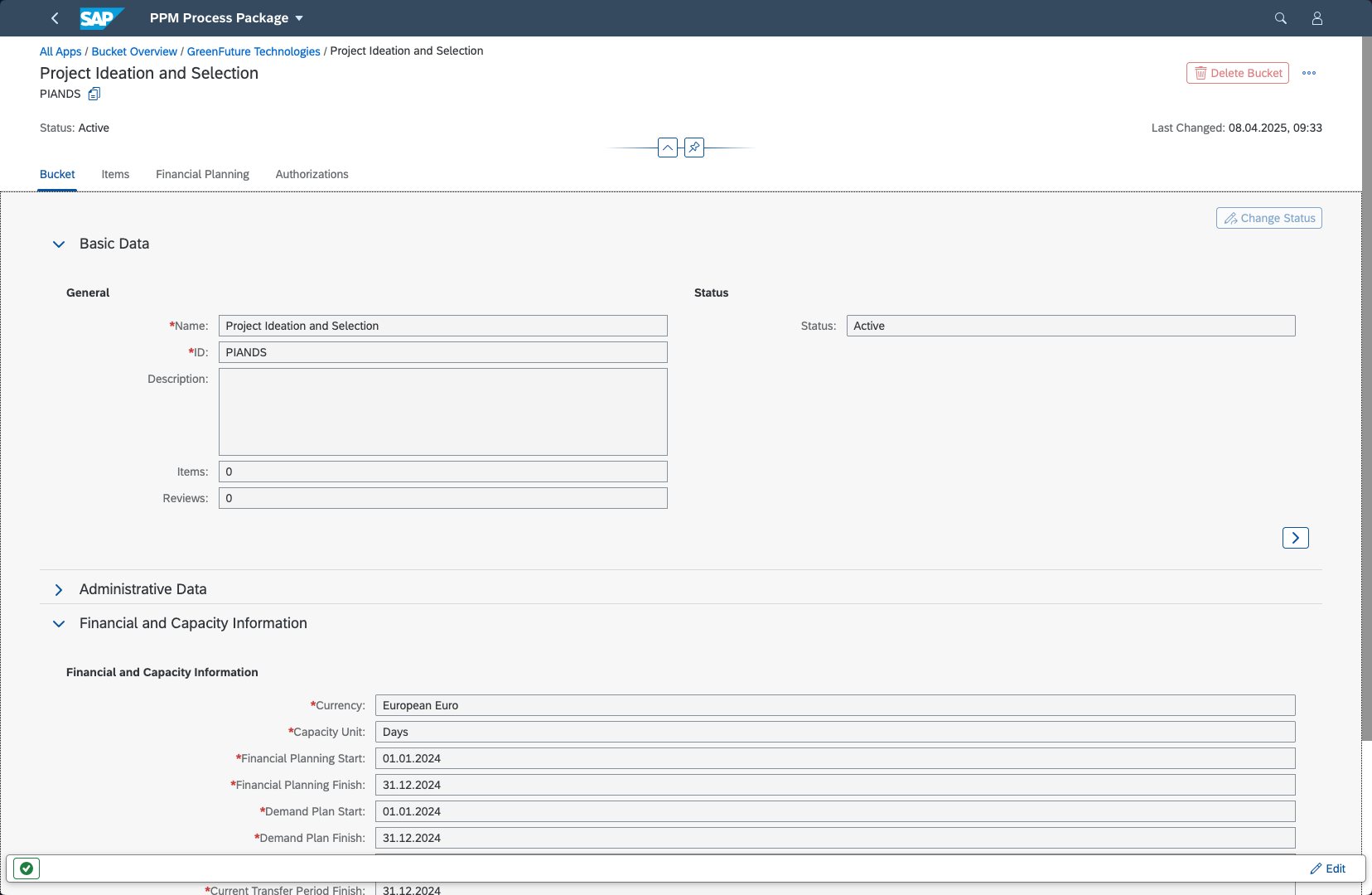The width and height of the screenshot is (1372, 895).
Task: Click the SAP logo
Action: (101, 18)
